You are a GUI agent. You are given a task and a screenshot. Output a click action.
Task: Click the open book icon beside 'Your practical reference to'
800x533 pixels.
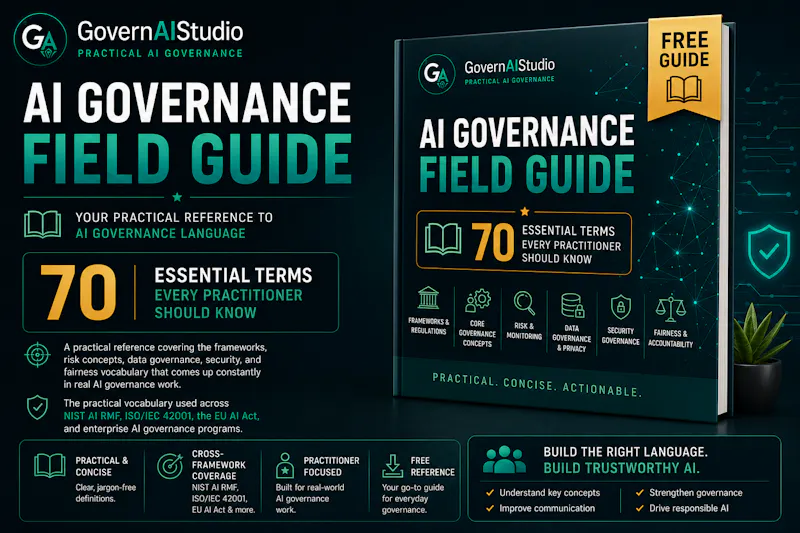pyautogui.click(x=42, y=224)
